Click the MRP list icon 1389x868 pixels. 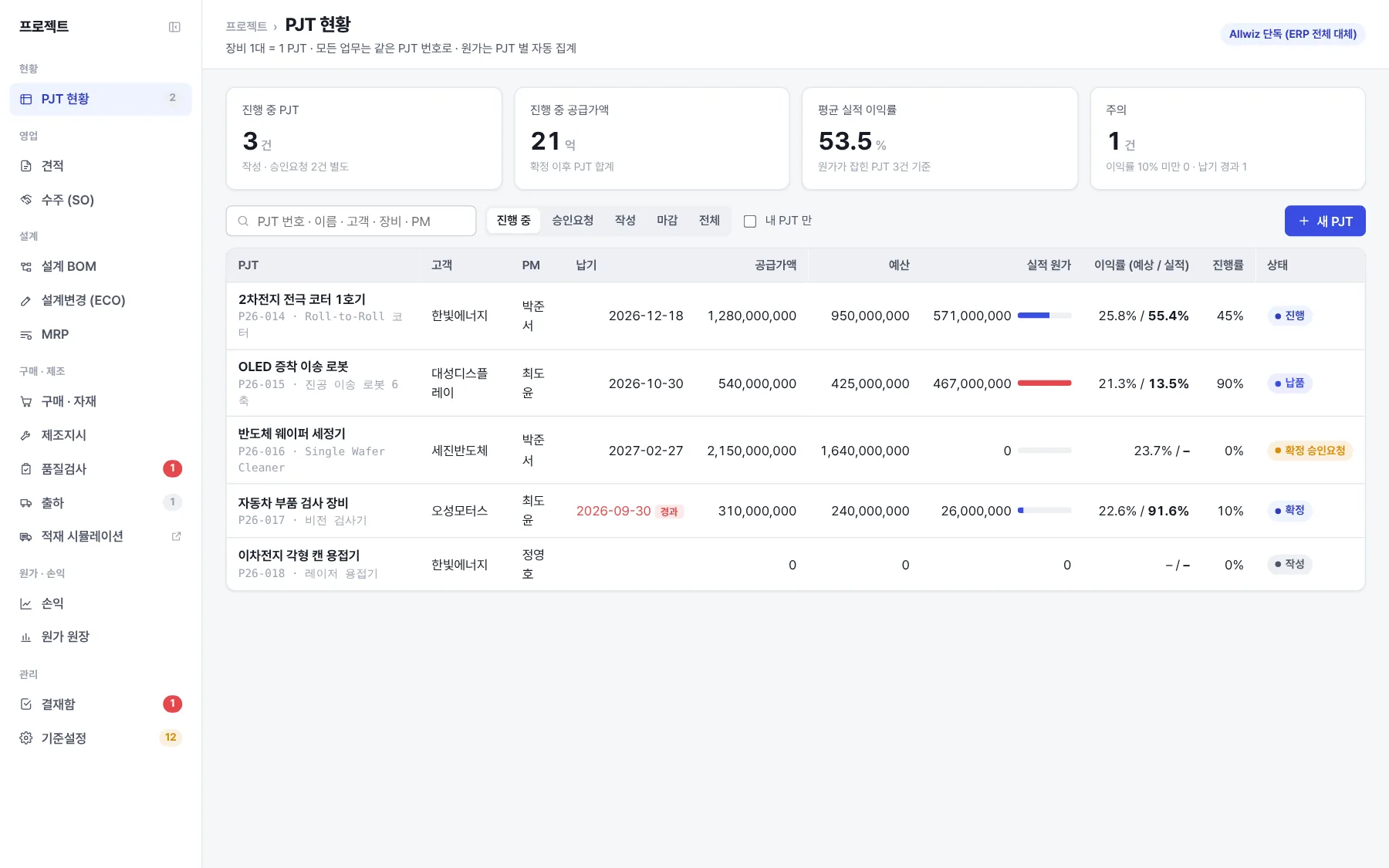click(25, 334)
